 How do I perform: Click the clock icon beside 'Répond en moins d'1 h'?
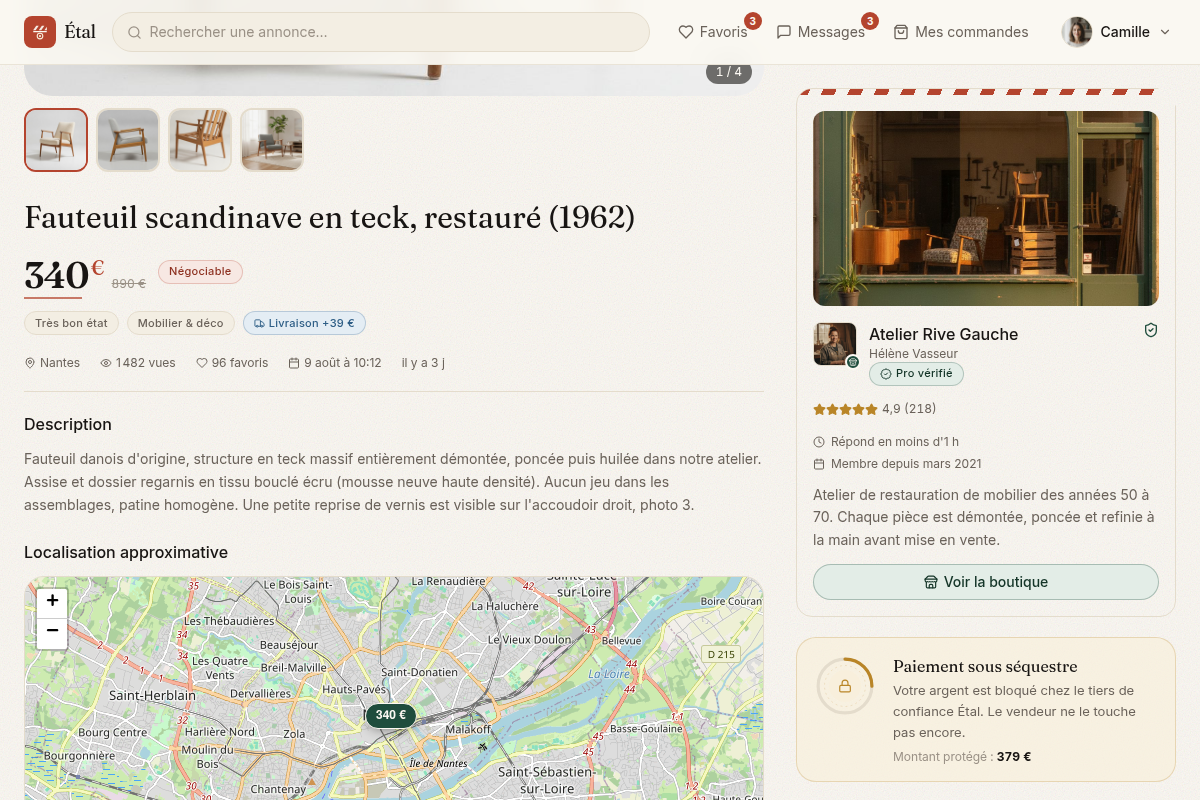(x=819, y=442)
